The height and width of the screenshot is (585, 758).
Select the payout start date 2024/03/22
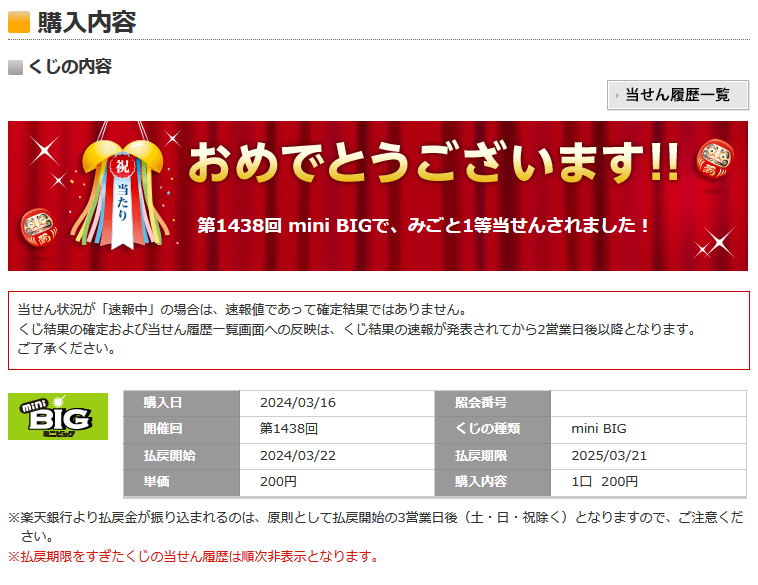point(298,456)
